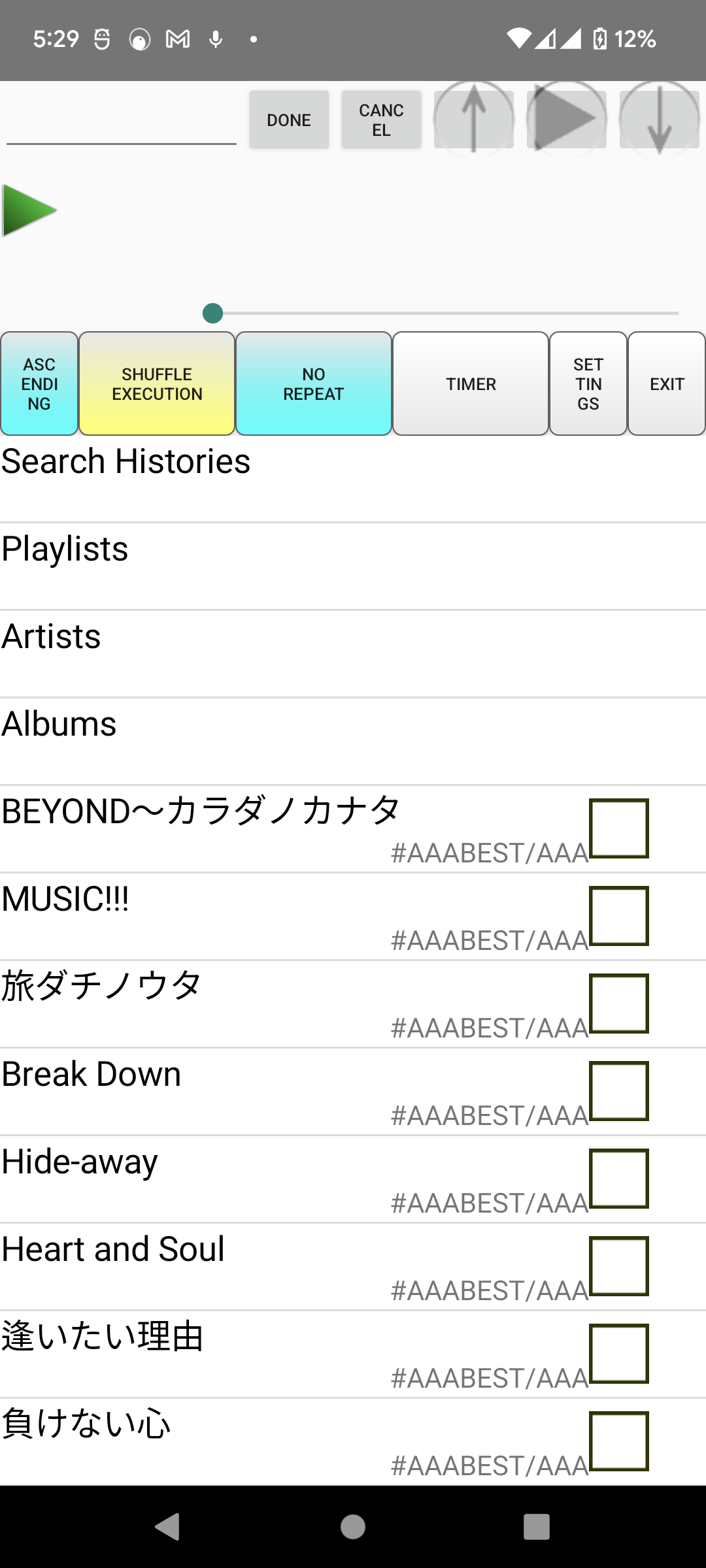706x1568 pixels.
Task: Click the DONE button
Action: [x=289, y=120]
